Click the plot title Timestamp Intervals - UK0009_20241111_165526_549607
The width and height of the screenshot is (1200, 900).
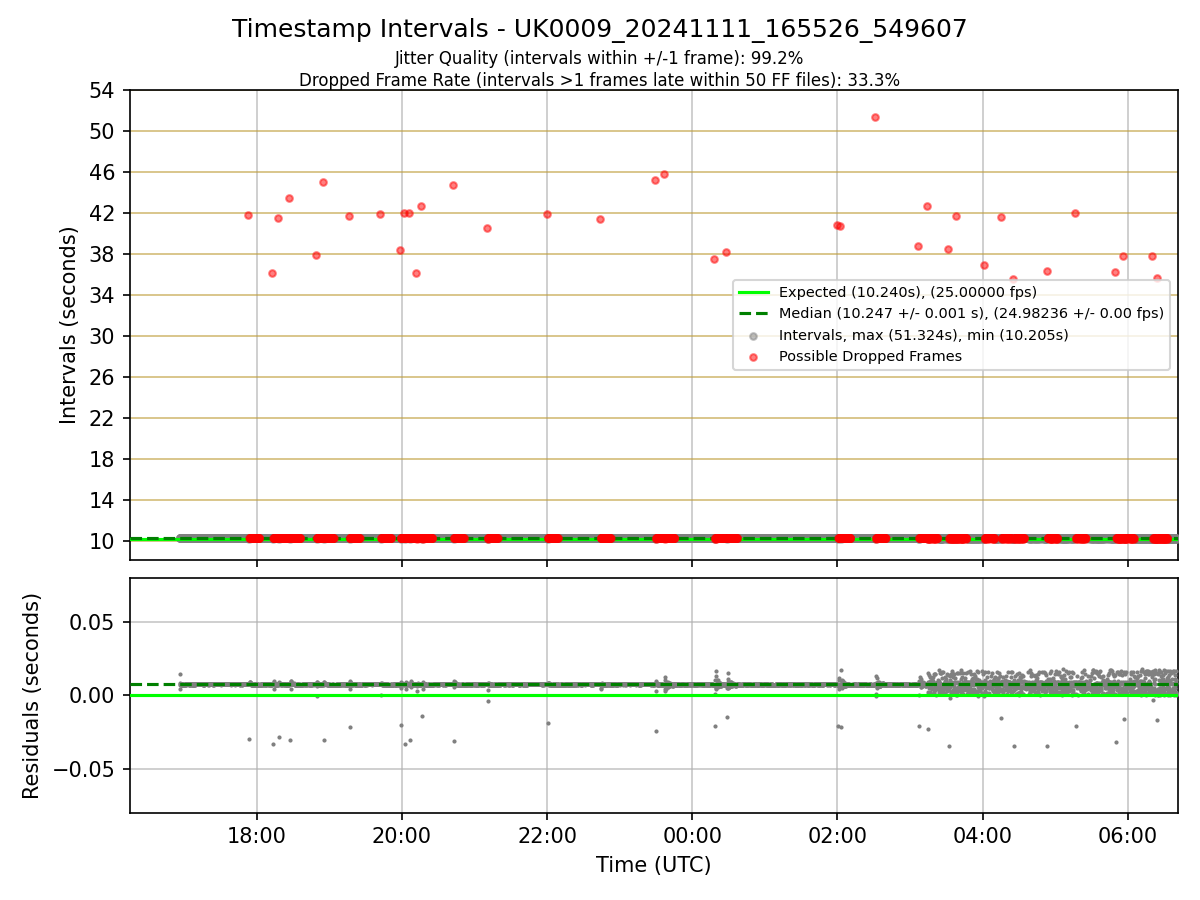coord(599,29)
